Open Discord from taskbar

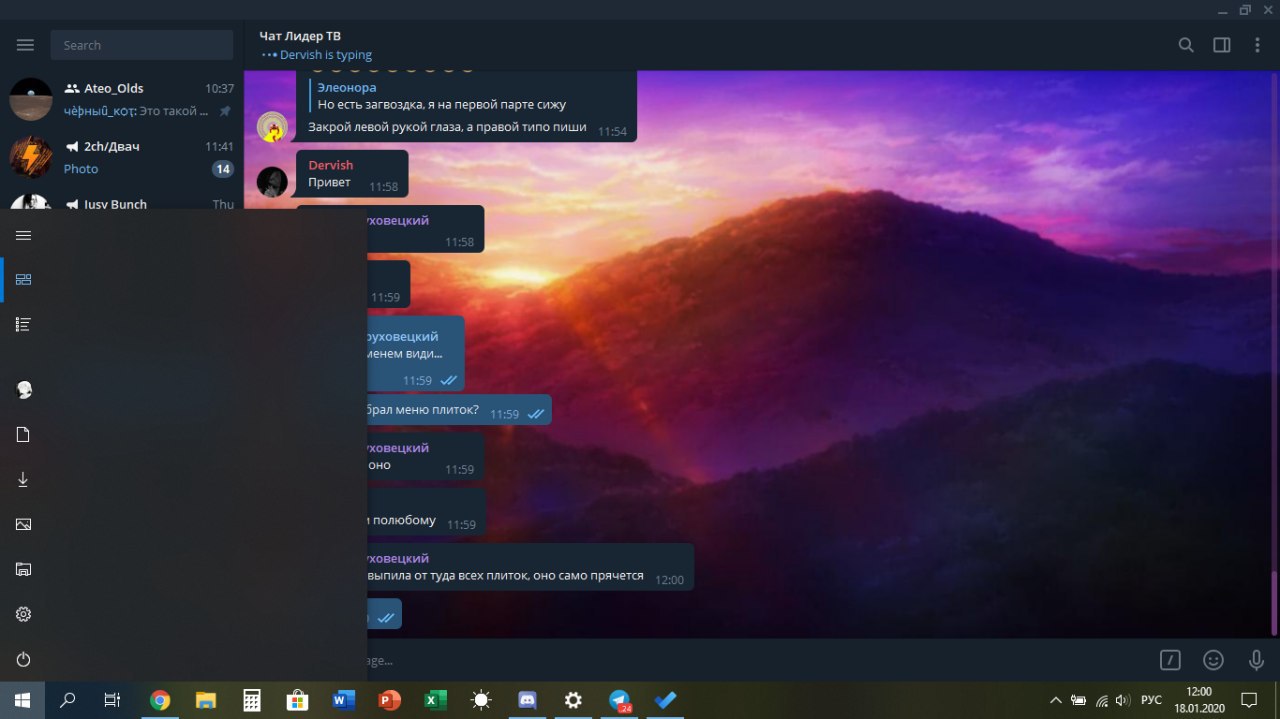527,700
